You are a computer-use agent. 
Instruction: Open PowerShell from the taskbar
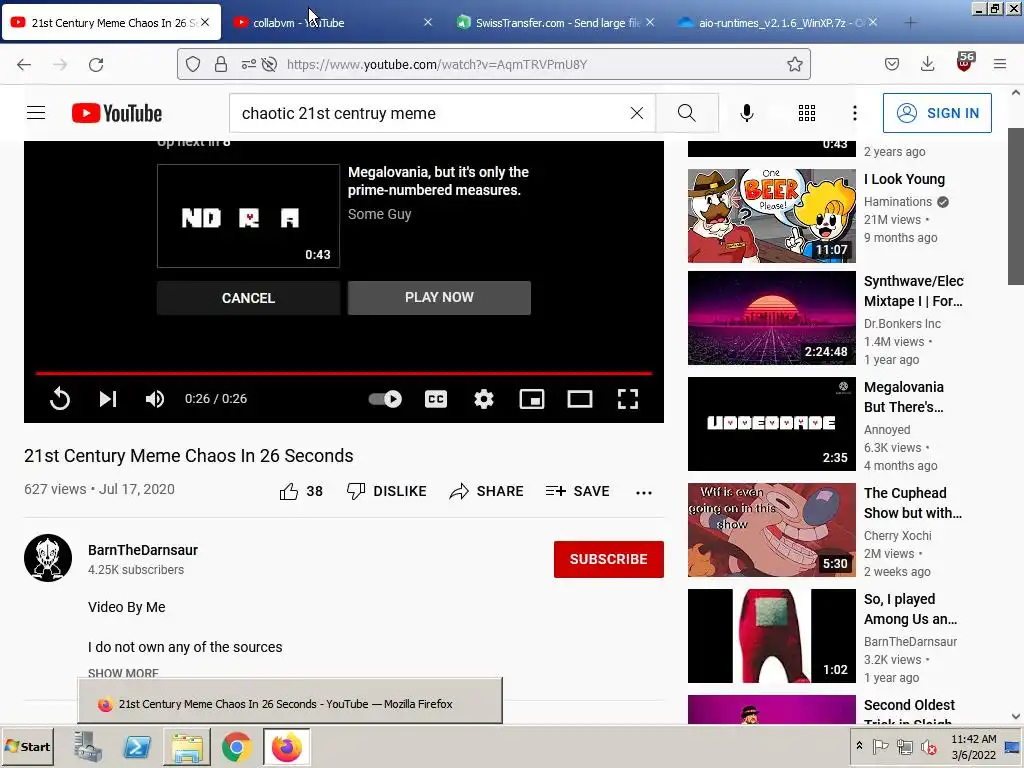click(x=137, y=747)
